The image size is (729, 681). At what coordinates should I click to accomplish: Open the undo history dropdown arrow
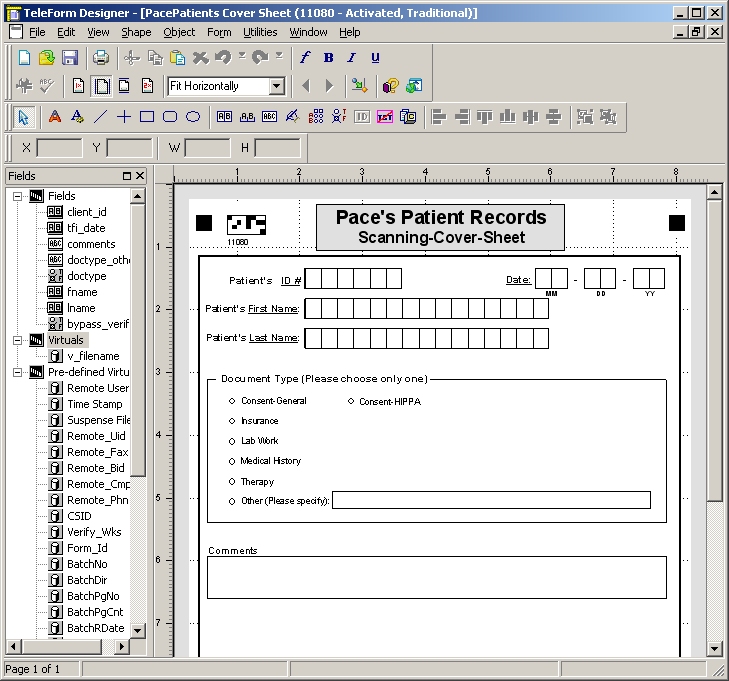click(242, 55)
